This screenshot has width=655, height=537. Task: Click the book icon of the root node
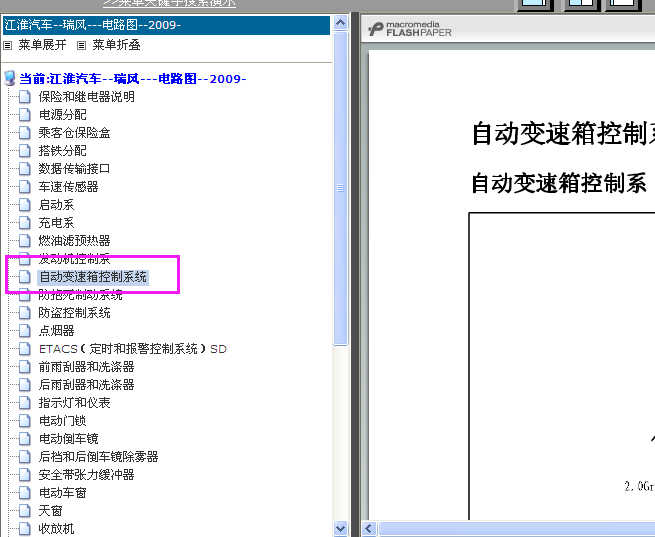(10, 78)
